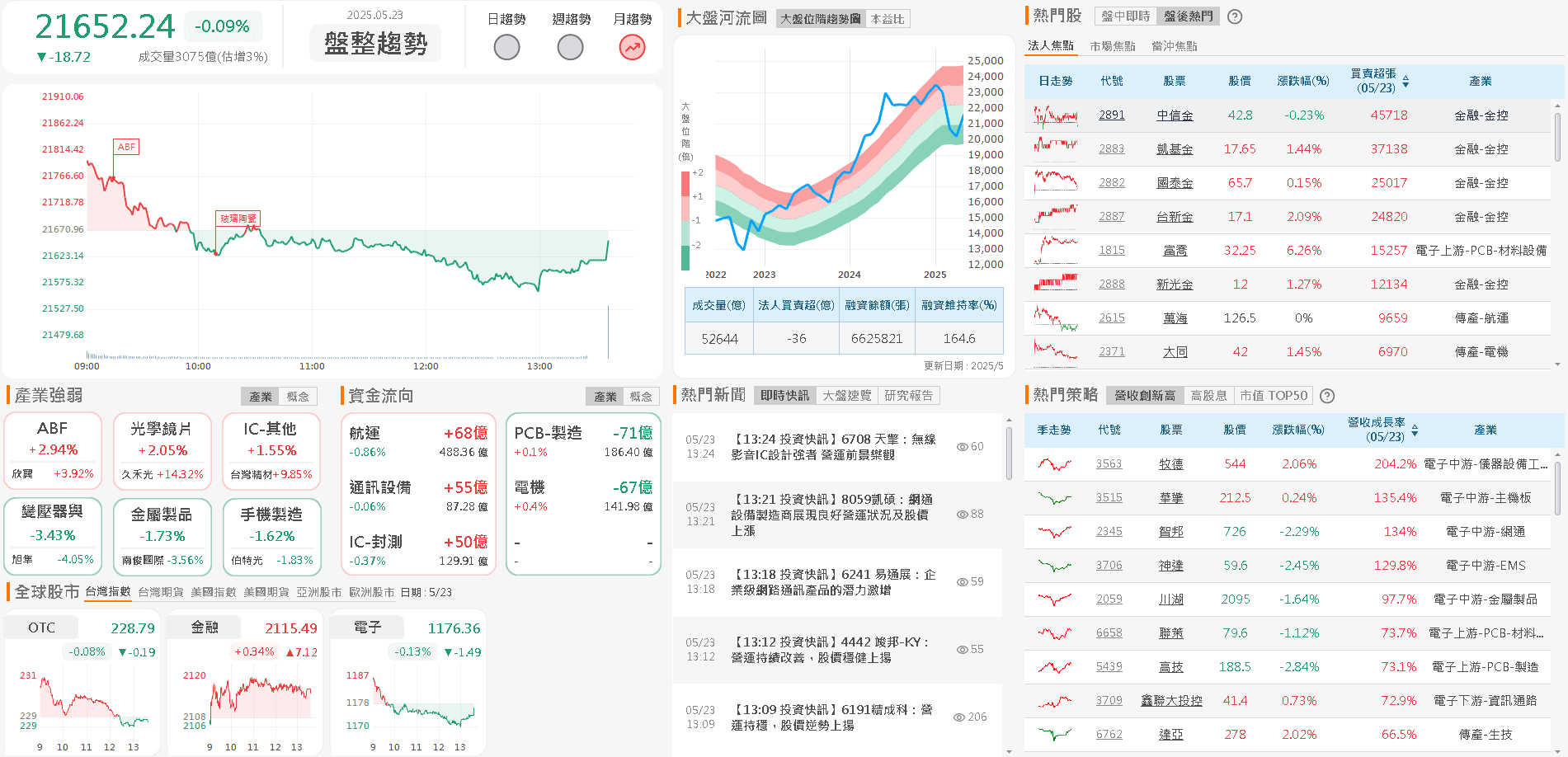Click the daily trend indicator circle
1568x757 pixels.
[506, 48]
